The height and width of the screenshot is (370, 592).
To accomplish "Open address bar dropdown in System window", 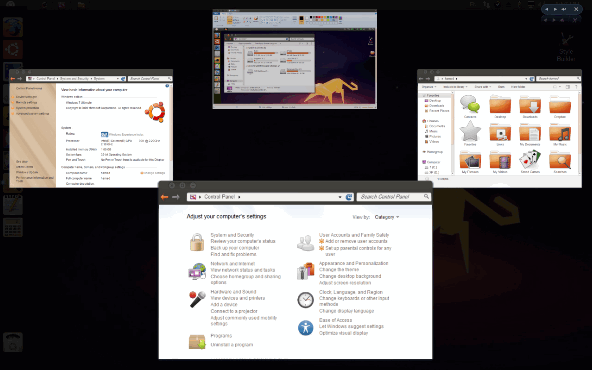I will click(117, 79).
